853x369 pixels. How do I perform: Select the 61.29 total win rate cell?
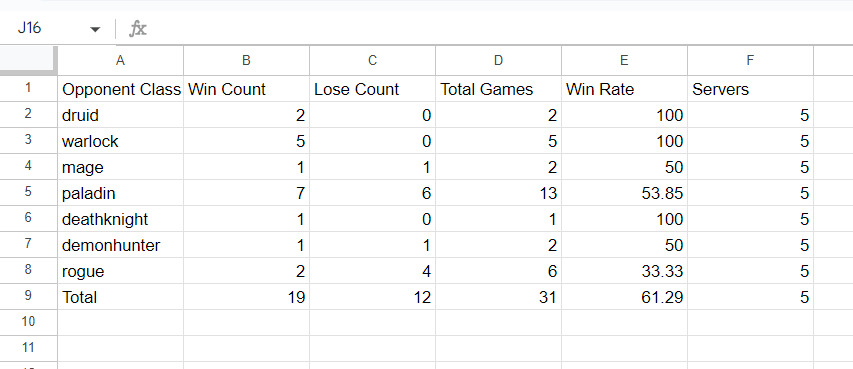coord(624,297)
